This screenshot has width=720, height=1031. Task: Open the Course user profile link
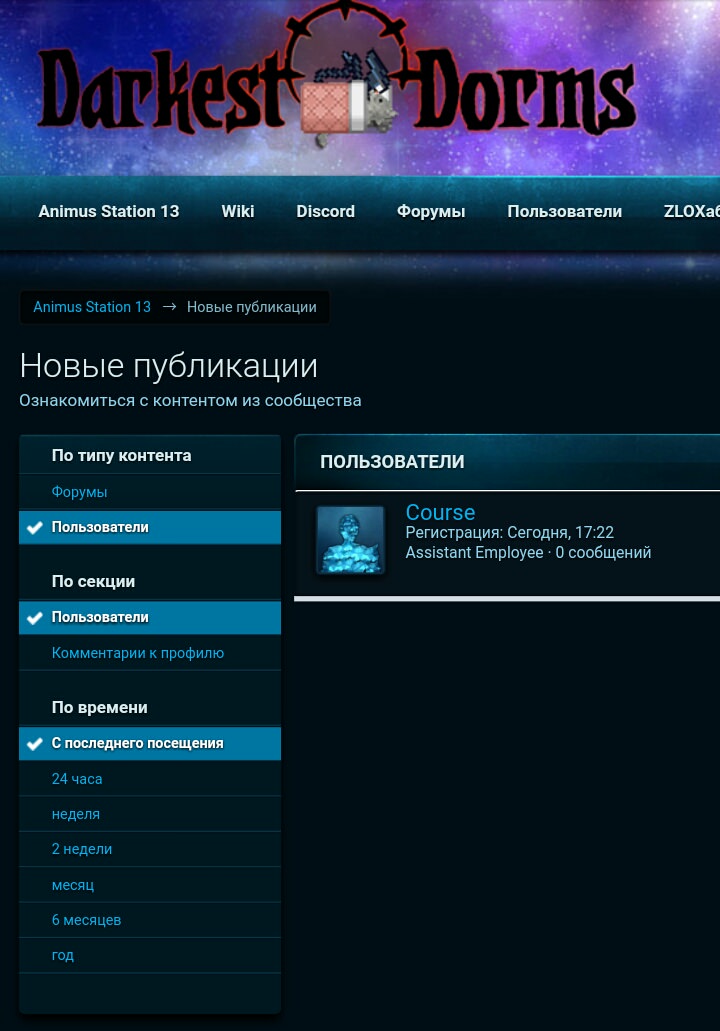point(440,512)
